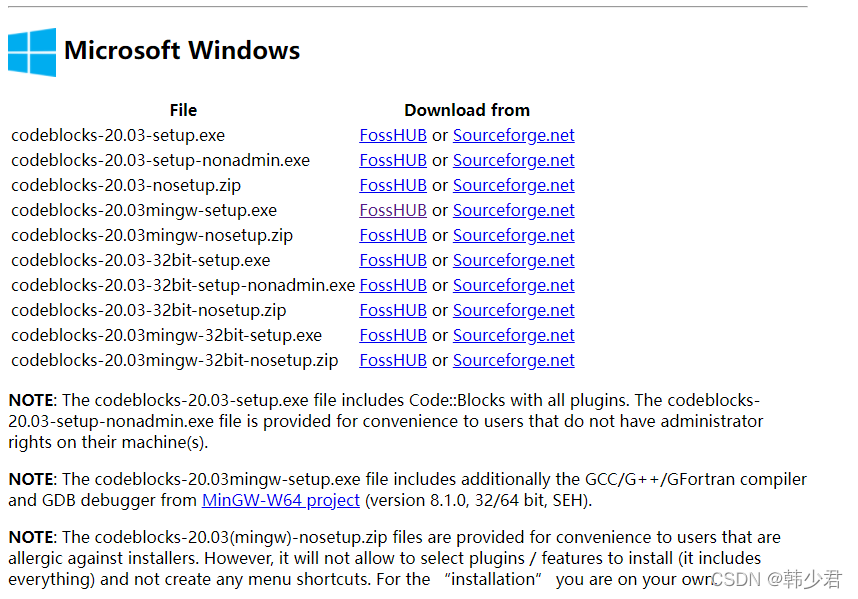The image size is (858, 599).
Task: Click FossHUB for codeblocks-20.03mingw-nosetup.zip
Action: point(393,235)
